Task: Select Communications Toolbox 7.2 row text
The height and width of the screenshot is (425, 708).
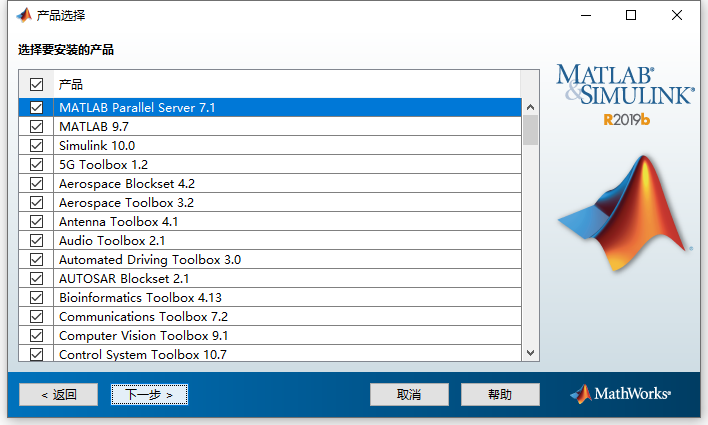Action: pos(143,316)
